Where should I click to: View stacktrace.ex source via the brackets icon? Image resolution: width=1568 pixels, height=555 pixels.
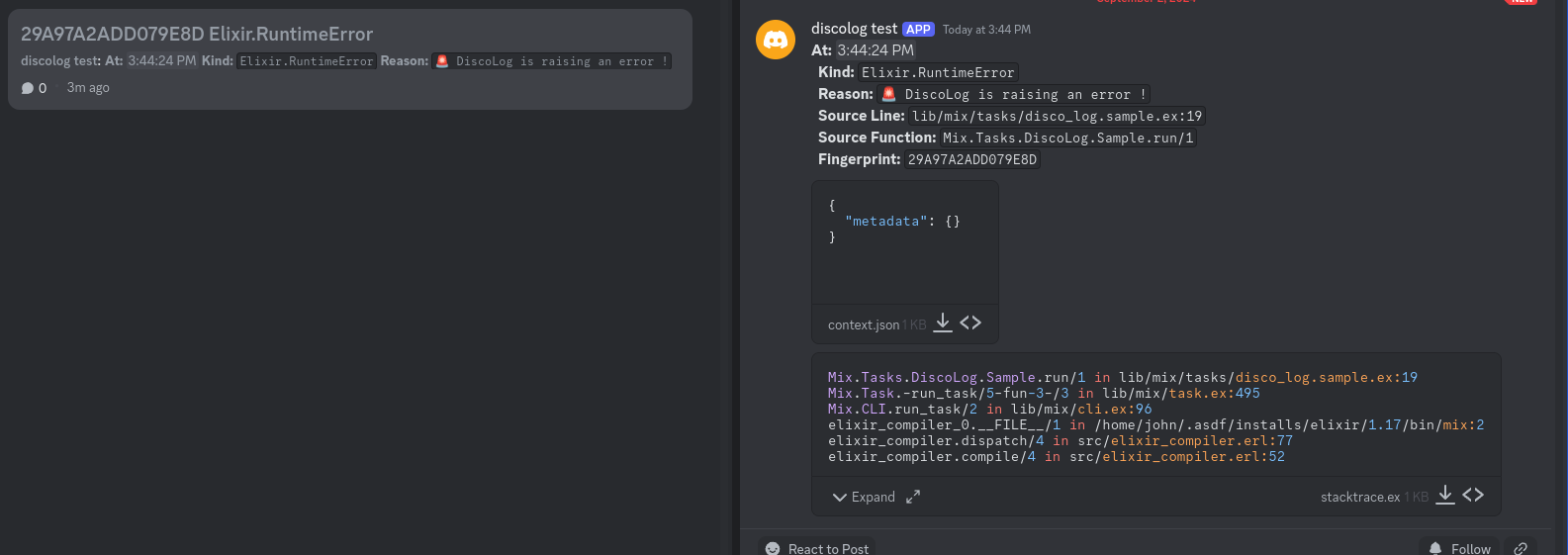pos(1473,495)
